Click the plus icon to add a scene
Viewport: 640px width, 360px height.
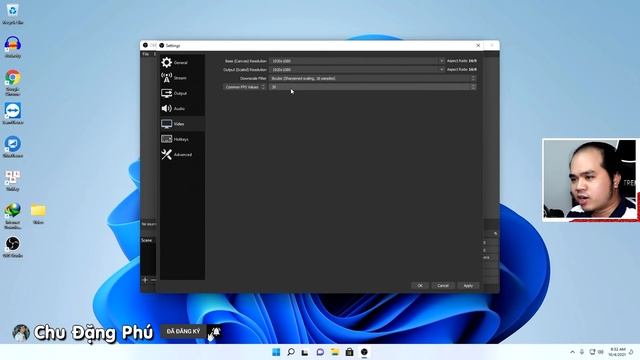(145, 280)
